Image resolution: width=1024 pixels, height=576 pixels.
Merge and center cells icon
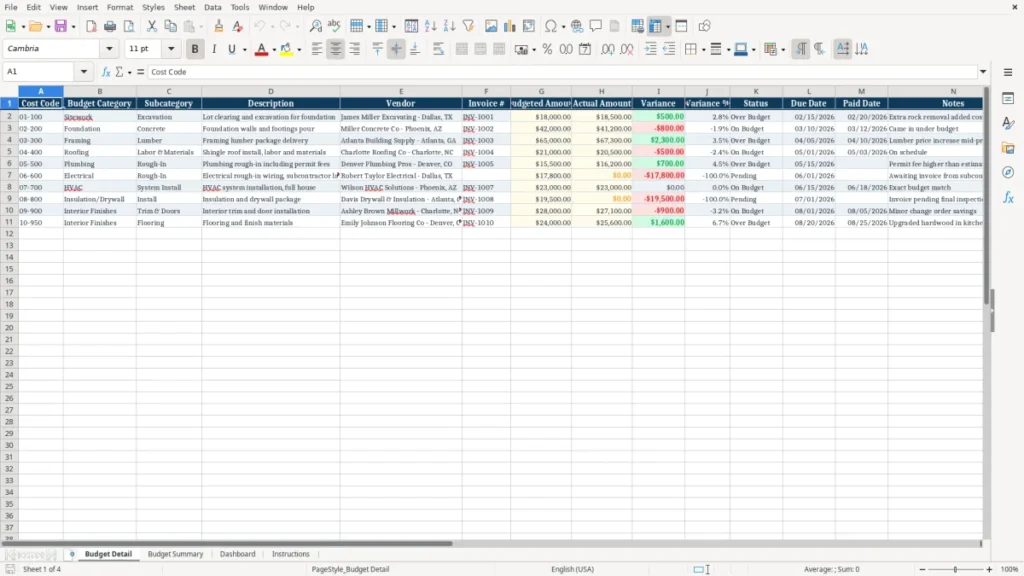coord(462,49)
